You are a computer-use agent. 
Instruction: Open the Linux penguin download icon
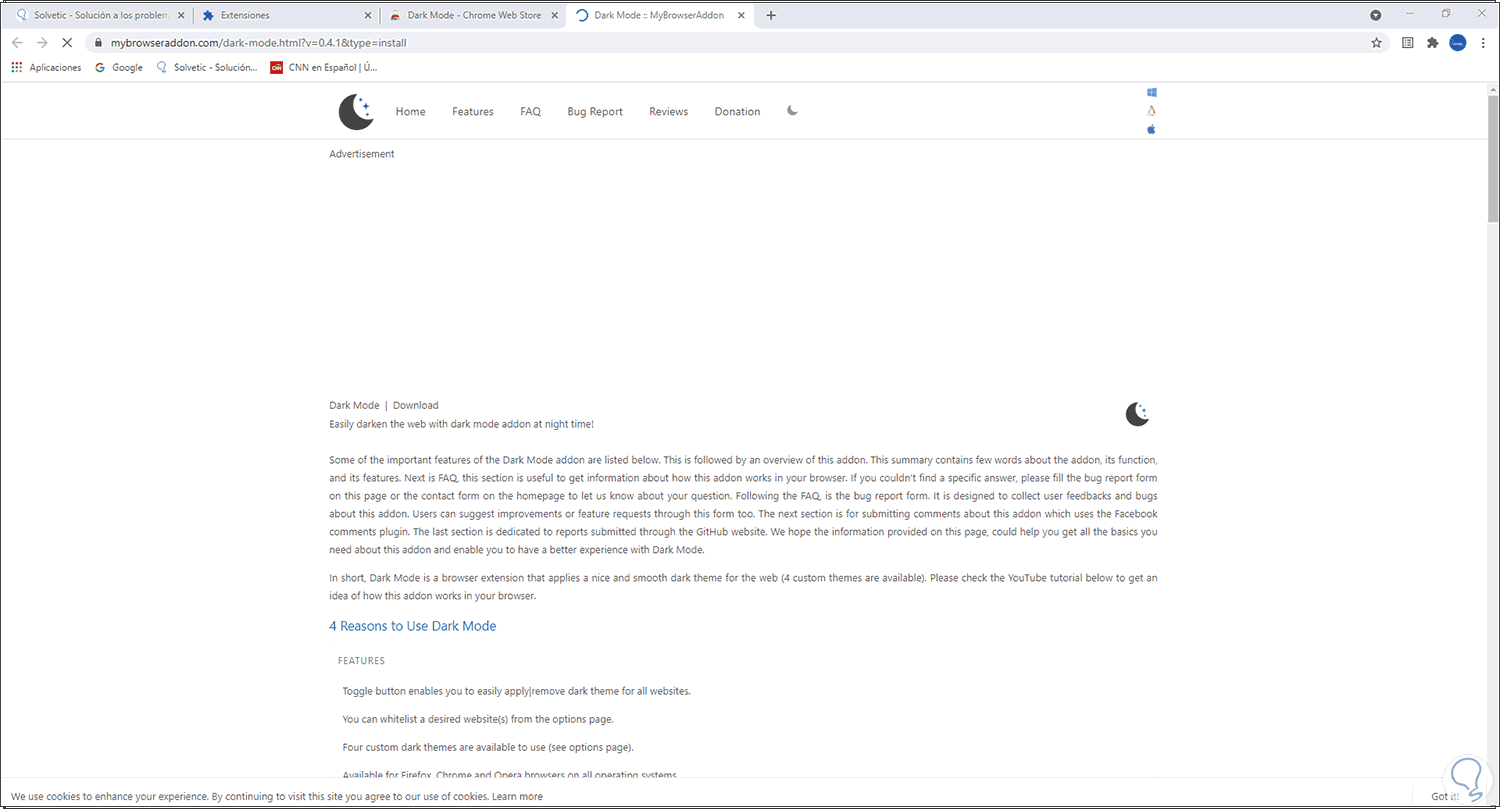(x=1151, y=111)
